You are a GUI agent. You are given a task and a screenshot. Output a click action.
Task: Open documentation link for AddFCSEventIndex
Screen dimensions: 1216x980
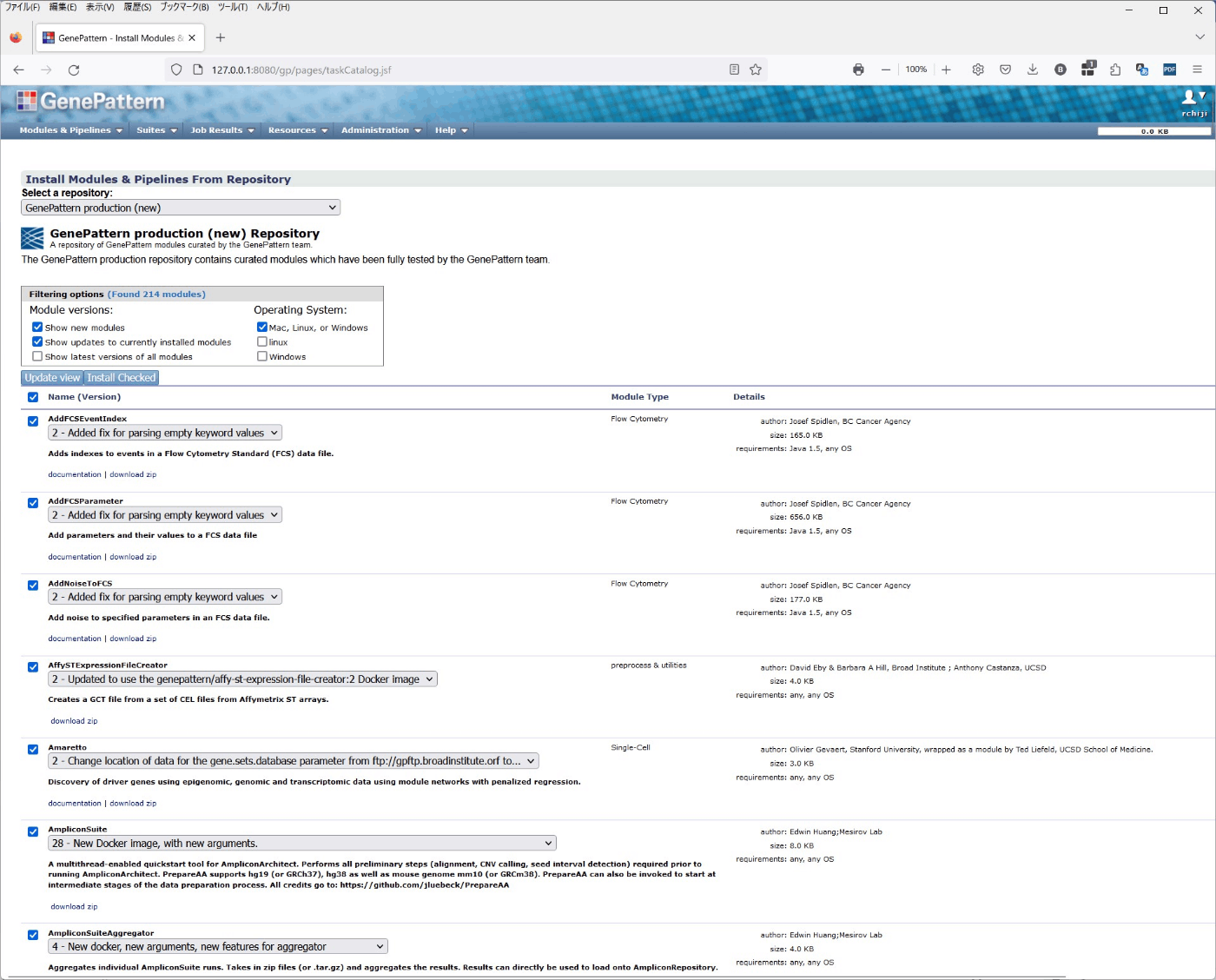pyautogui.click(x=75, y=474)
